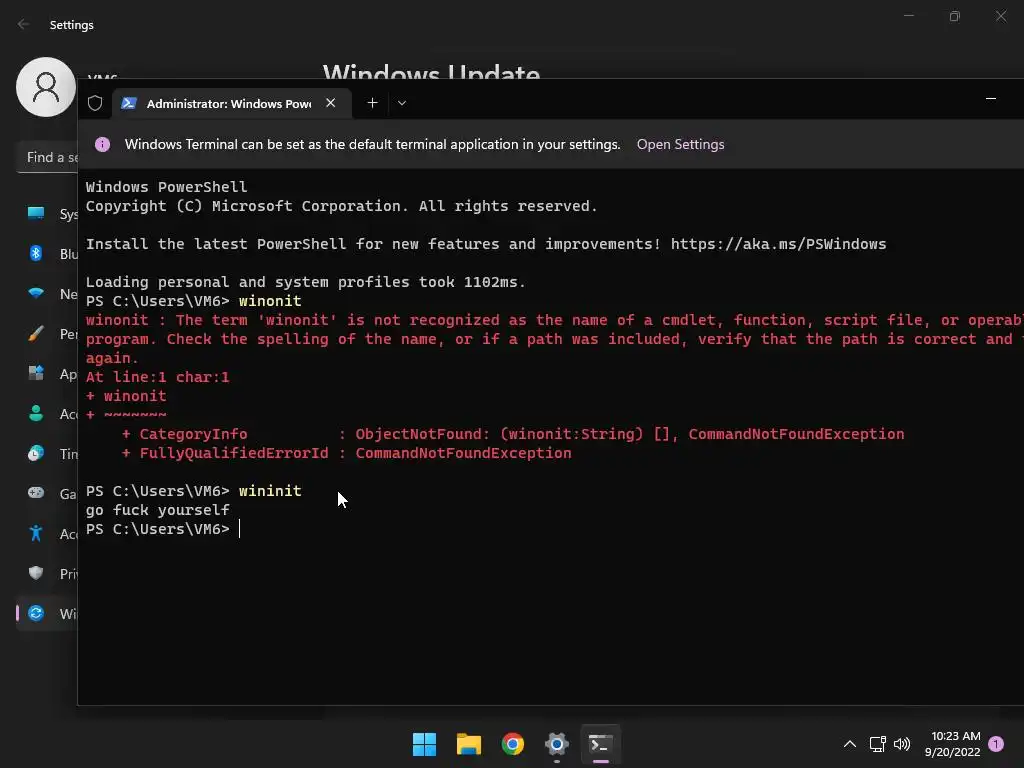Click the Windows Update heading in Settings
1024x768 pixels.
click(431, 71)
